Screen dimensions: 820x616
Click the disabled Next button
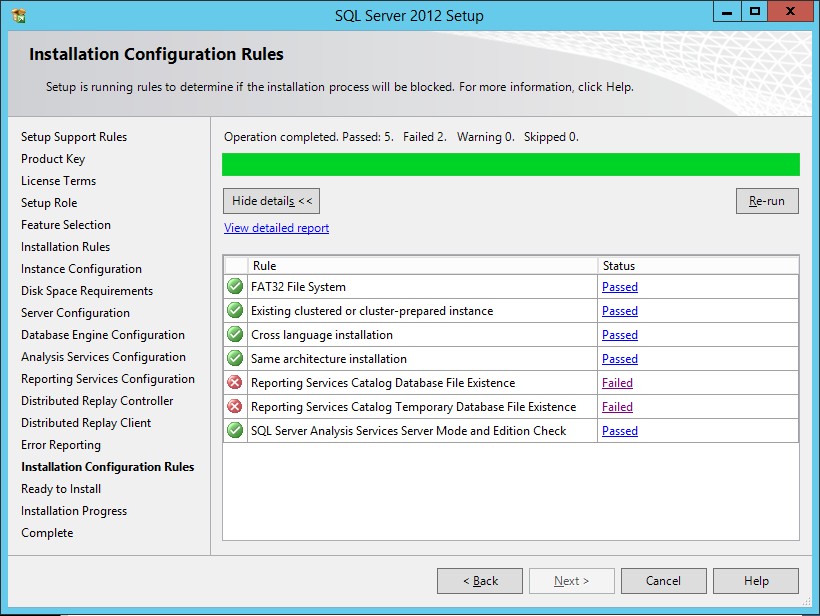(x=572, y=580)
